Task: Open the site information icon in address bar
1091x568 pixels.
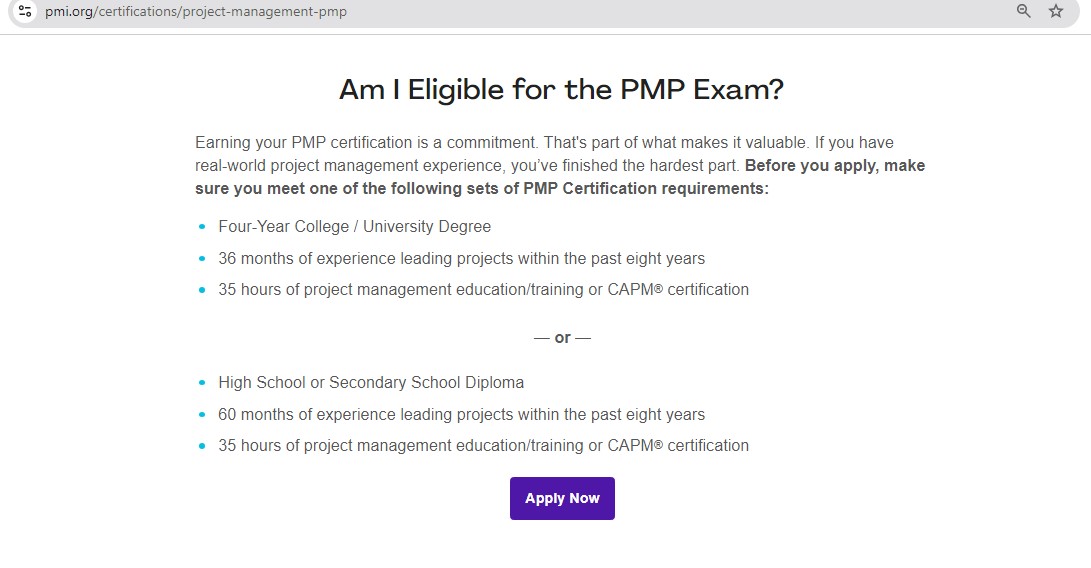Action: tap(25, 11)
